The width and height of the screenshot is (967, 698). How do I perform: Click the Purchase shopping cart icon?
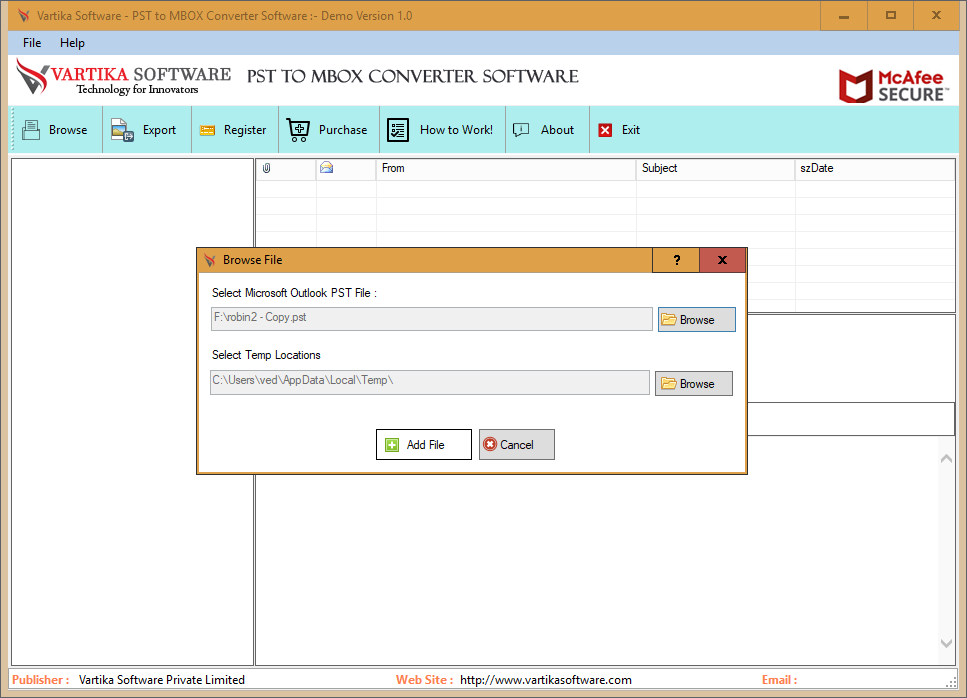298,130
